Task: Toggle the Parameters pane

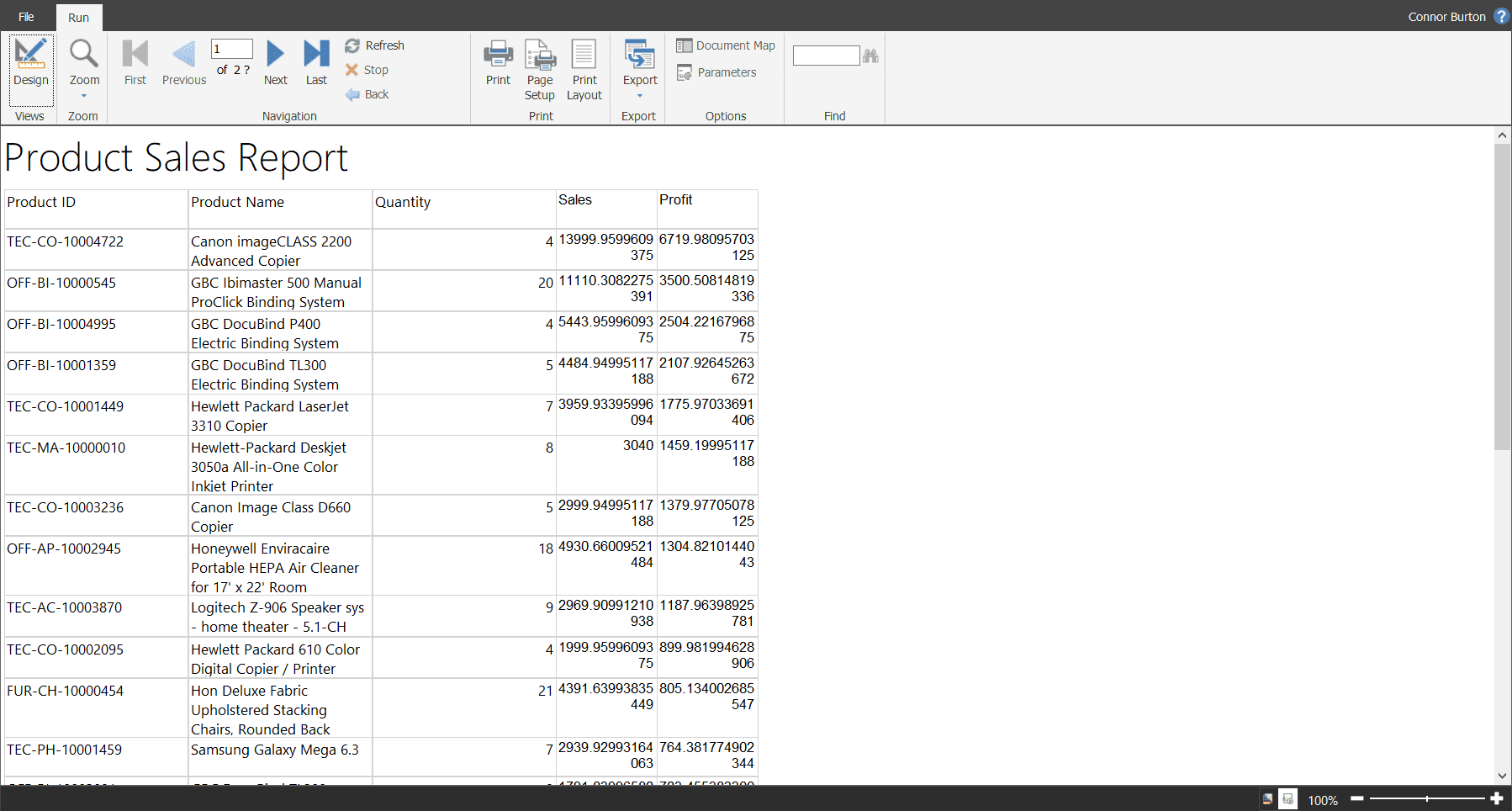Action: [716, 72]
